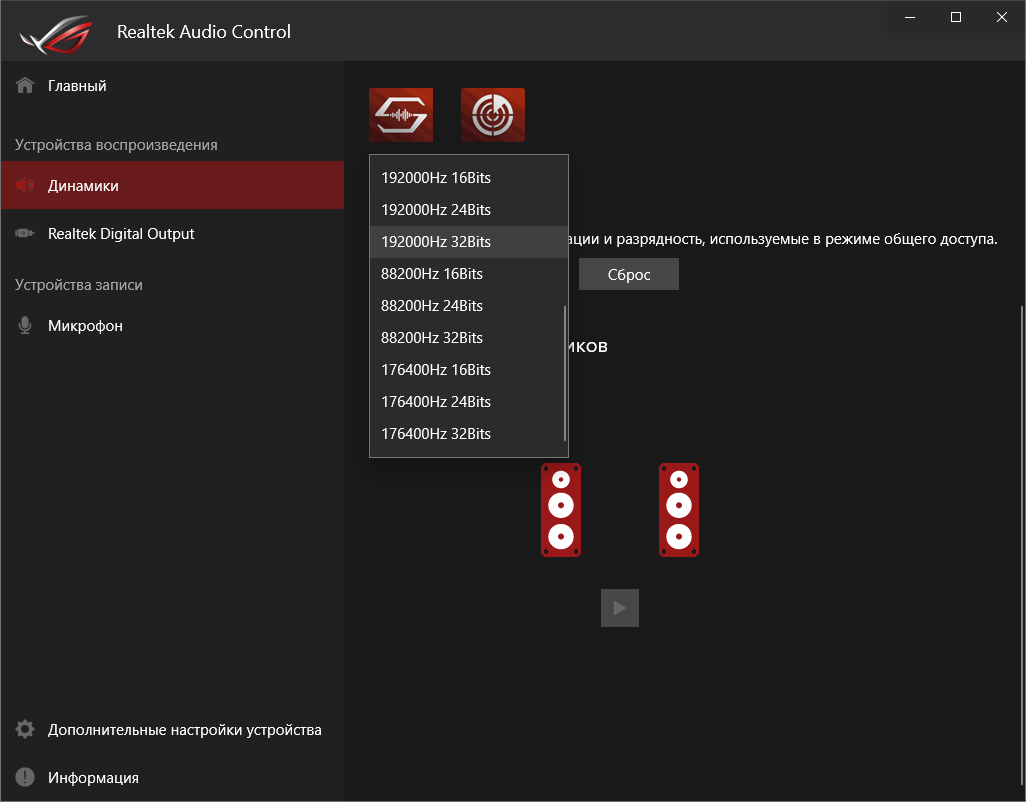Choose 176400Hz 24Bits format
Image resolution: width=1026 pixels, height=802 pixels.
click(469, 402)
